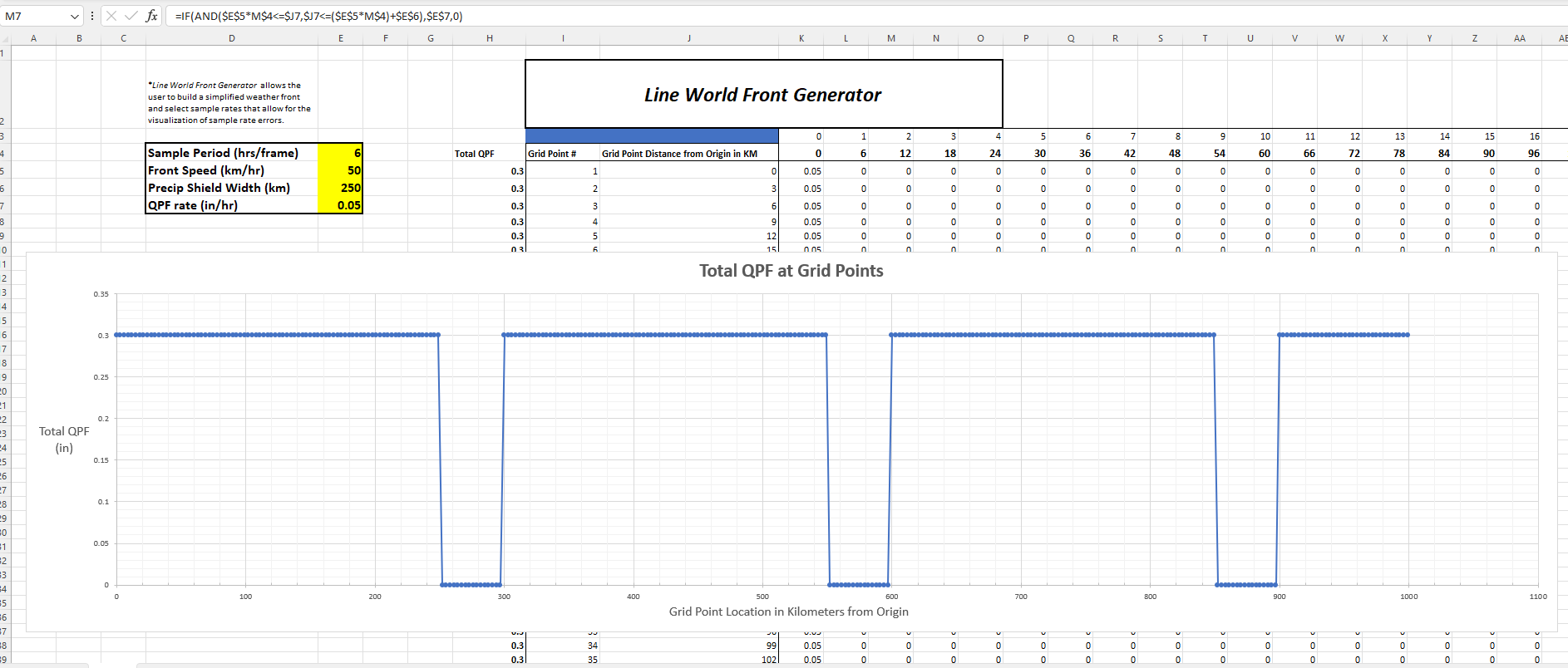Click the blue filled cell above Grid Point headers
Image resolution: width=1568 pixels, height=668 pixels.
652,135
